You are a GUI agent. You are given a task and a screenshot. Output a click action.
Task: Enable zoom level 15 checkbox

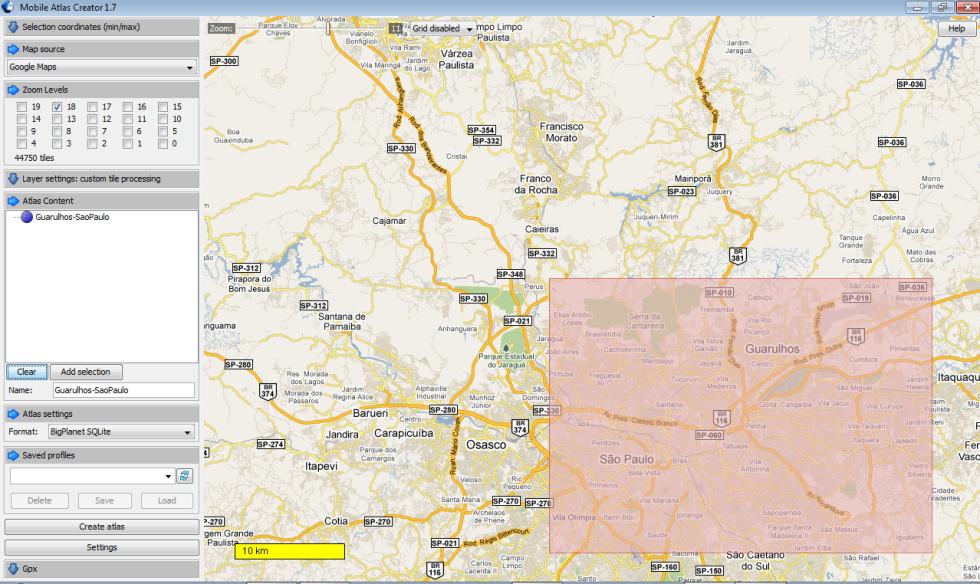(163, 107)
